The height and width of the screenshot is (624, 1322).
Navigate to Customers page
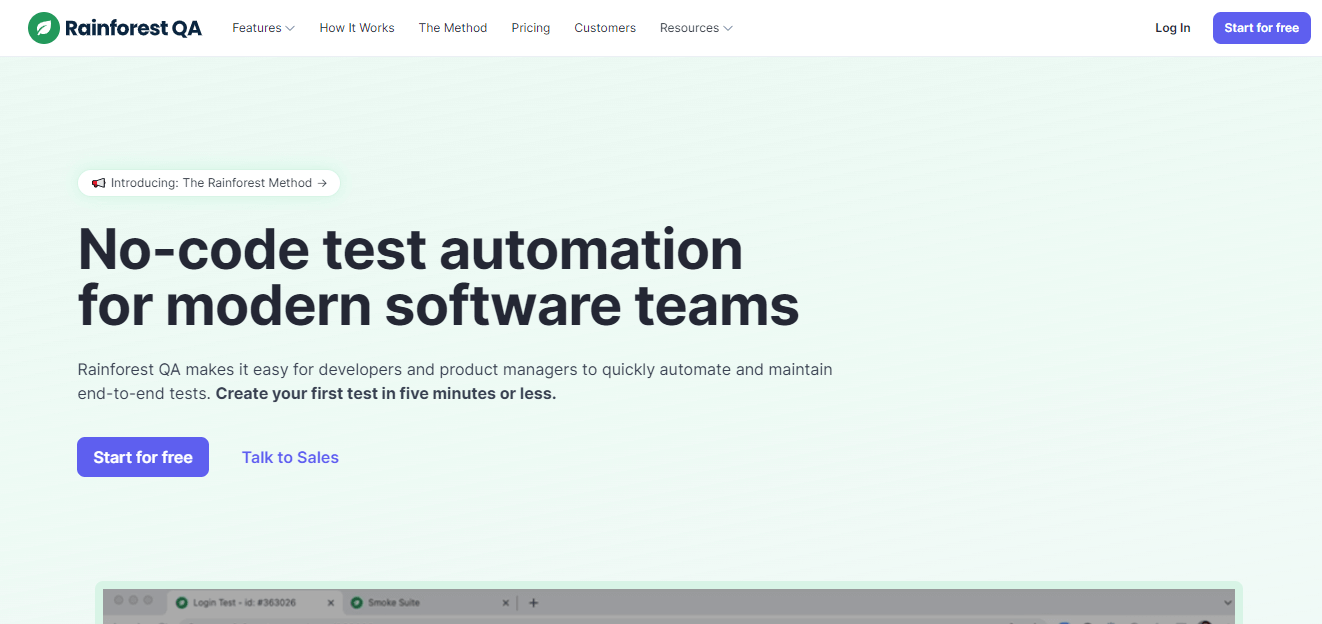click(x=605, y=28)
